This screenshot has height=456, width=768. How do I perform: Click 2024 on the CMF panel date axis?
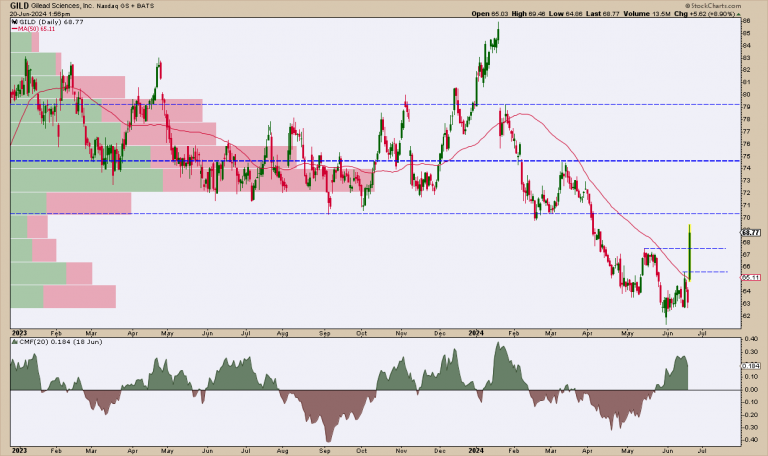[476, 450]
